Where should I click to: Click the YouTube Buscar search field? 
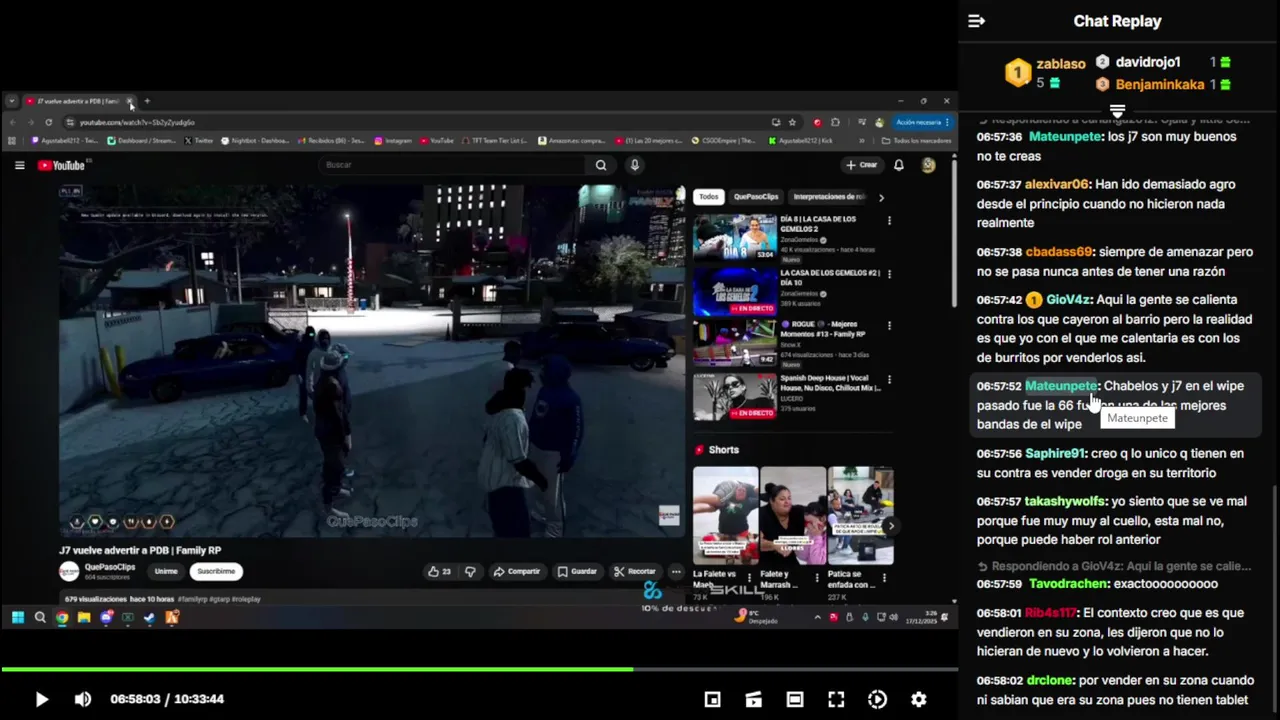452,165
